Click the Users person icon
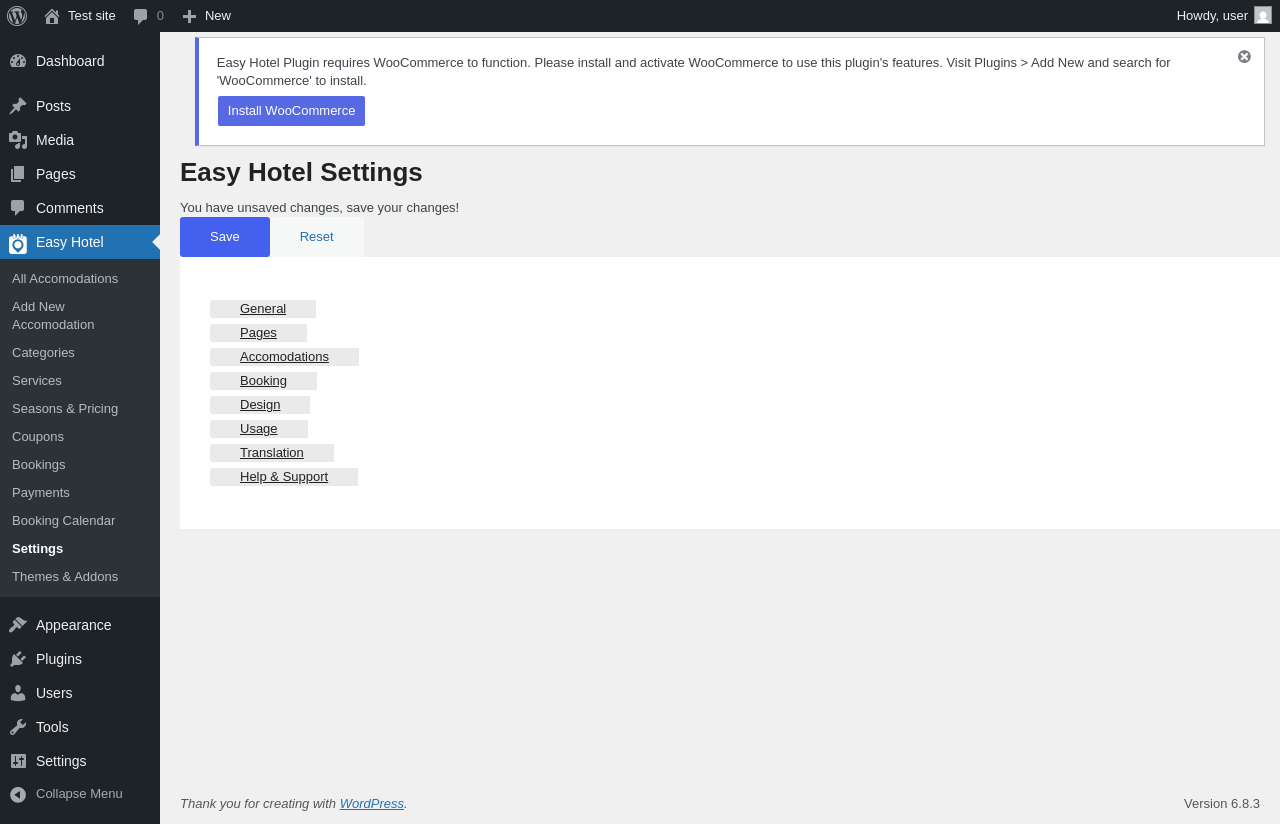Viewport: 1280px width, 824px height. pos(18,693)
